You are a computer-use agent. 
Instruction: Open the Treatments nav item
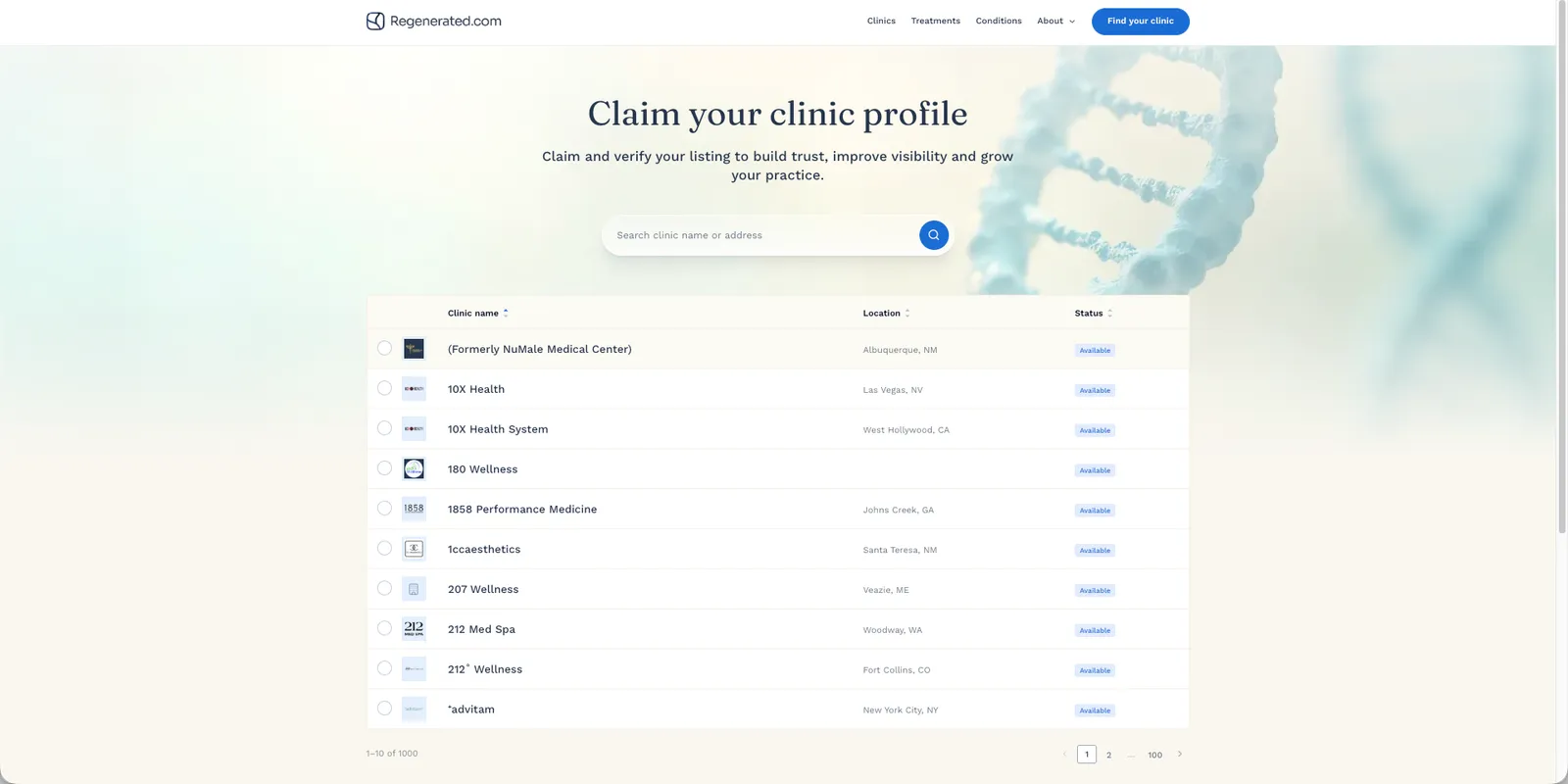pos(935,21)
